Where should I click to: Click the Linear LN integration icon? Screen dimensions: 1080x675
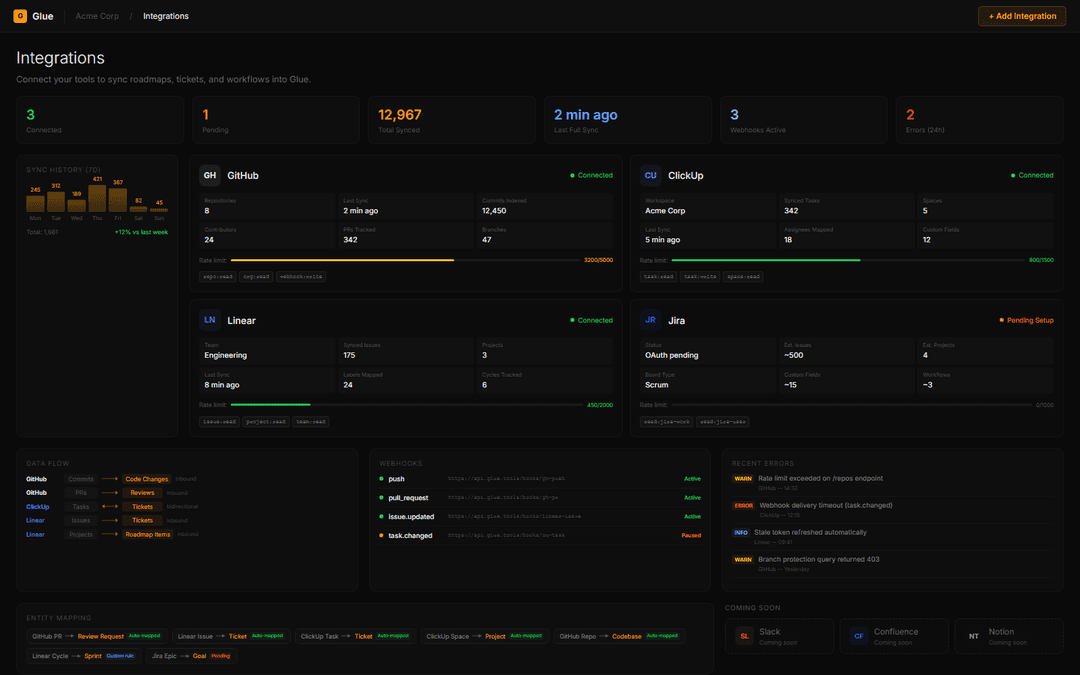click(210, 320)
